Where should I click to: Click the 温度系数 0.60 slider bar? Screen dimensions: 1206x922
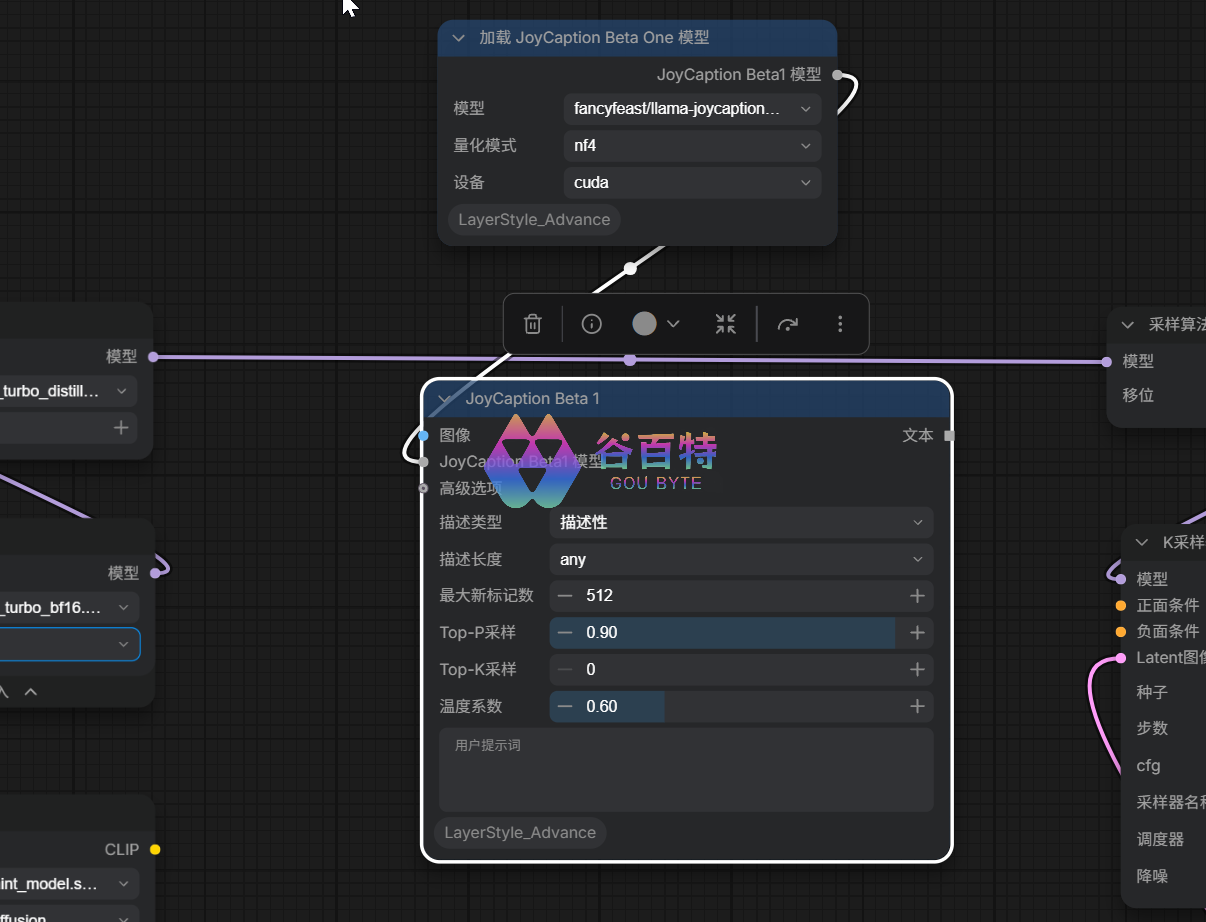pos(741,706)
